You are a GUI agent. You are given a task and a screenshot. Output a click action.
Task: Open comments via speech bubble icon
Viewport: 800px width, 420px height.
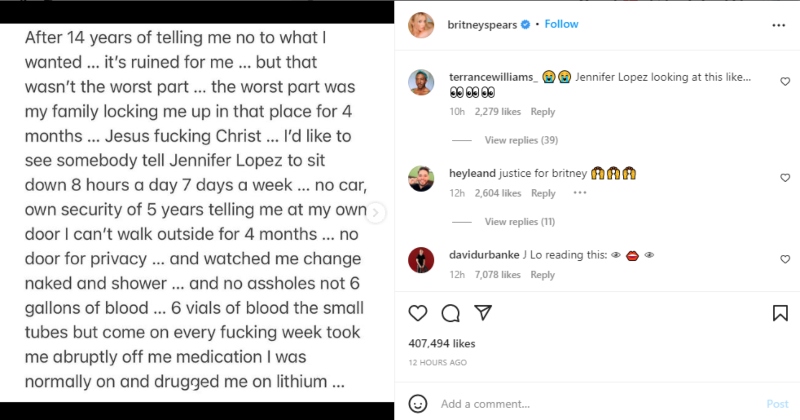click(x=450, y=314)
